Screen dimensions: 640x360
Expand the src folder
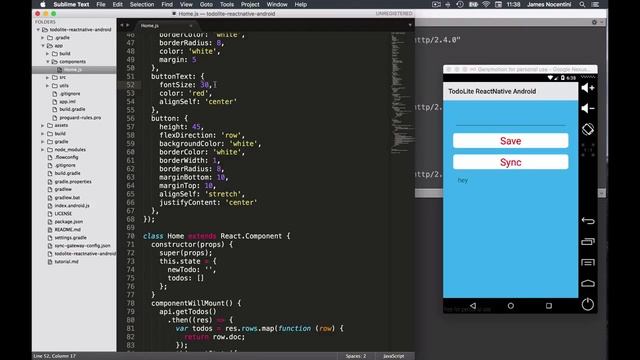[x=47, y=78]
